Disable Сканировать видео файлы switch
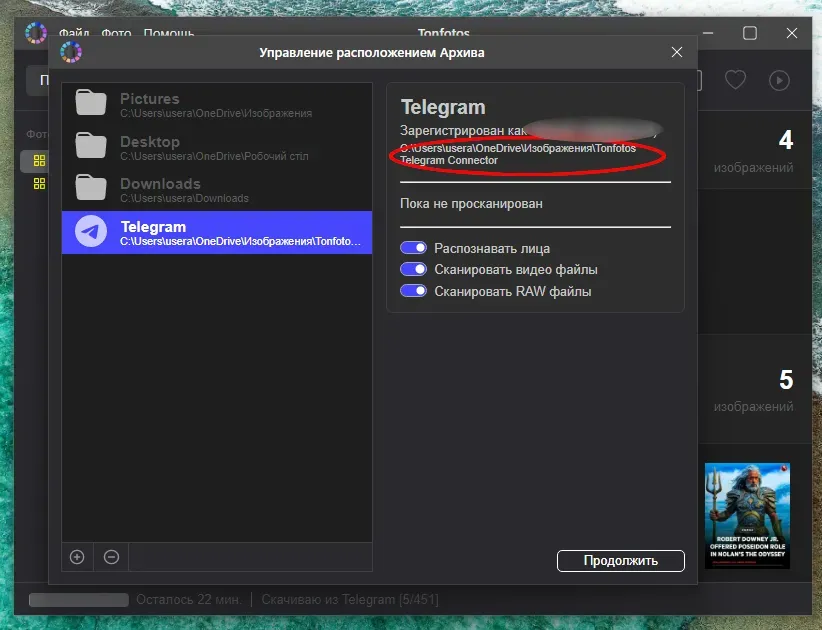Viewport: 822px width, 630px height. (413, 270)
